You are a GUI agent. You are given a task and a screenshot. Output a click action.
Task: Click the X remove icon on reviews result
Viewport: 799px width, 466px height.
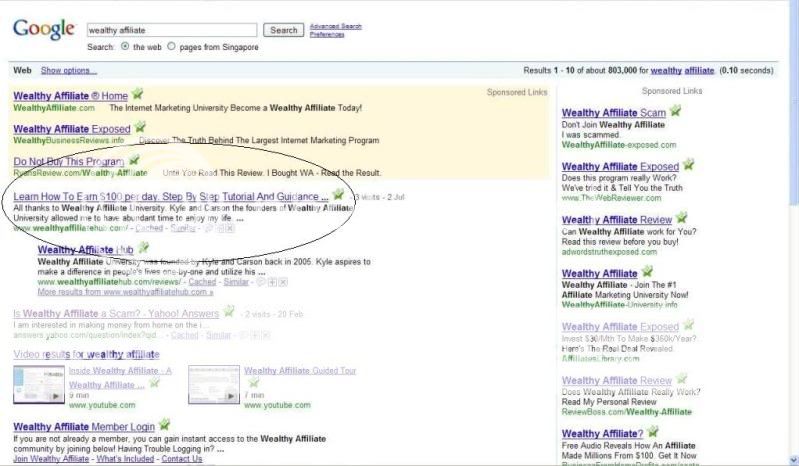pos(283,282)
